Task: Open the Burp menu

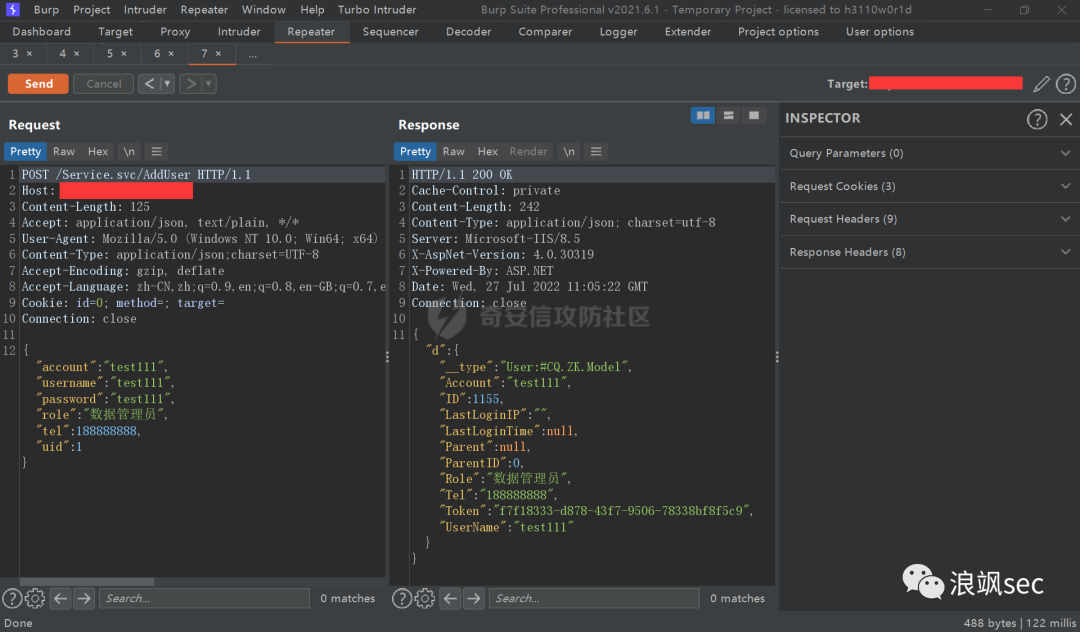Action: point(46,10)
